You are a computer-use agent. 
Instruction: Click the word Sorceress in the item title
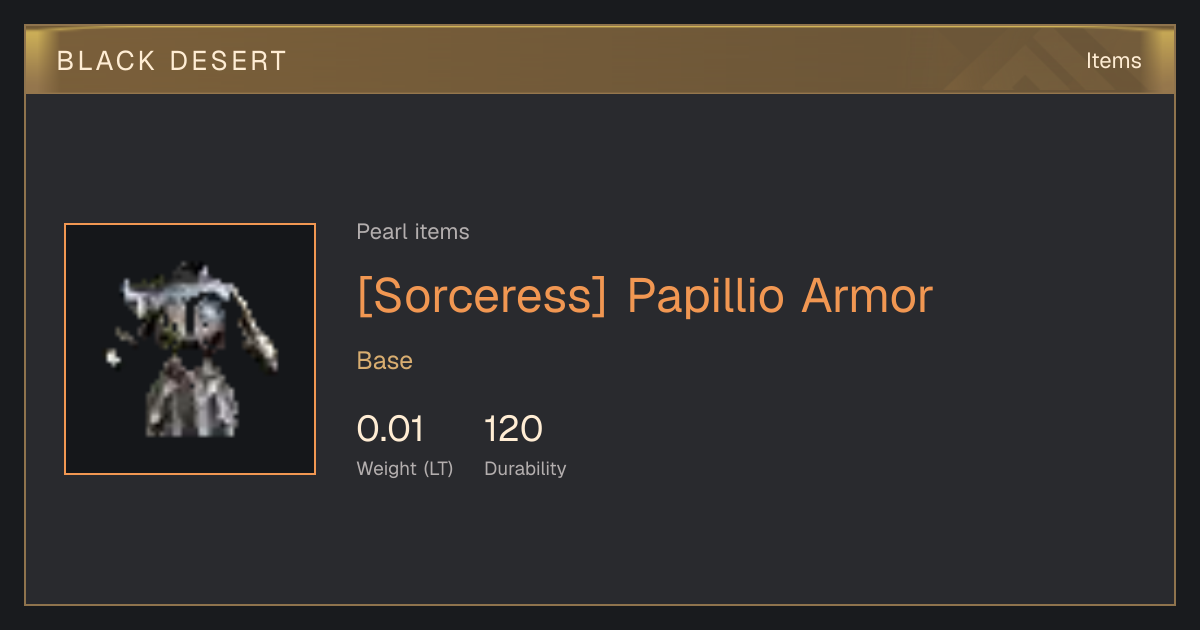coord(482,296)
